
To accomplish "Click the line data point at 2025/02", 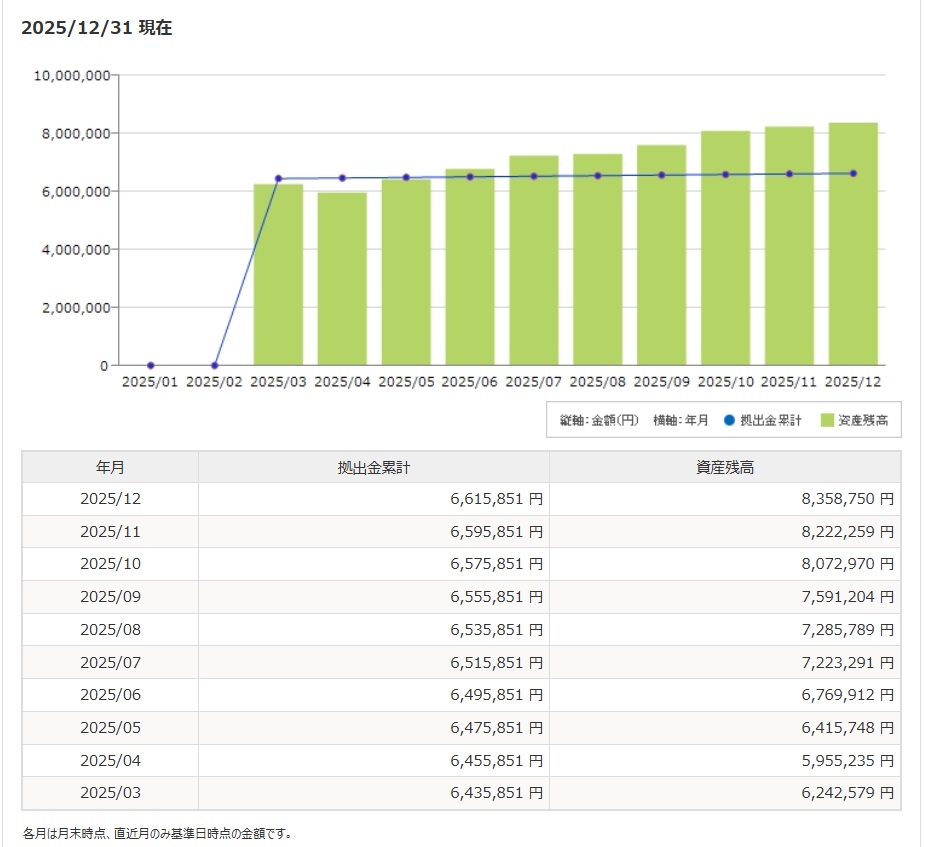I will coord(214,365).
